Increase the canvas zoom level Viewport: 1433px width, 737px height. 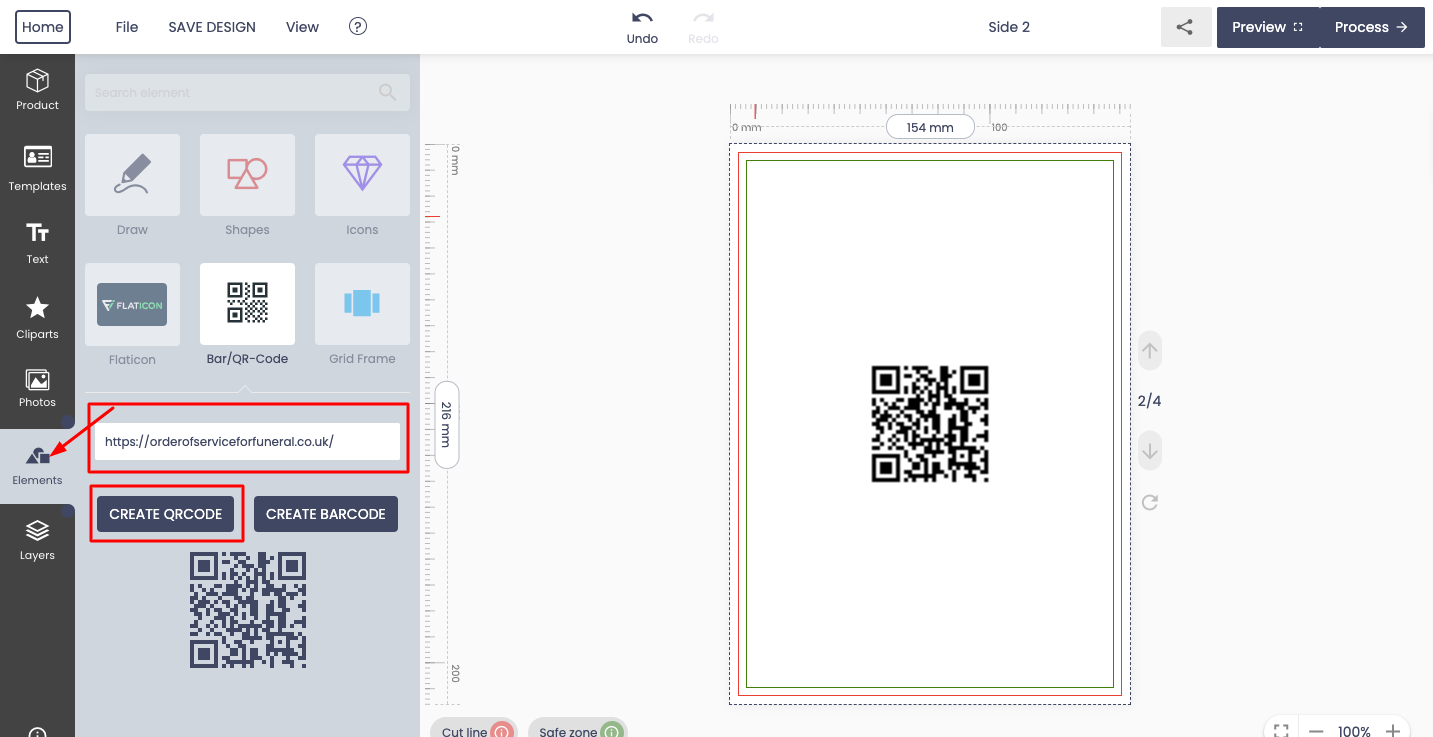click(1394, 730)
